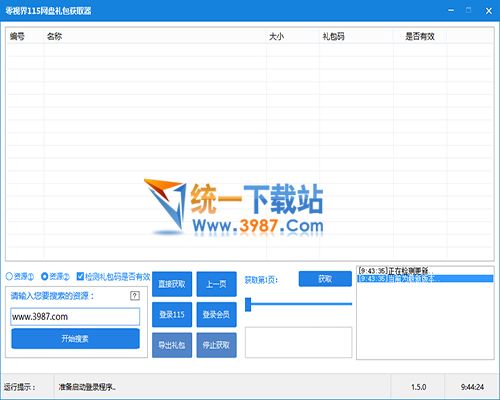Image resolution: width=500 pixels, height=400 pixels.
Task: Click the 礼包码 column header
Action: click(333, 36)
